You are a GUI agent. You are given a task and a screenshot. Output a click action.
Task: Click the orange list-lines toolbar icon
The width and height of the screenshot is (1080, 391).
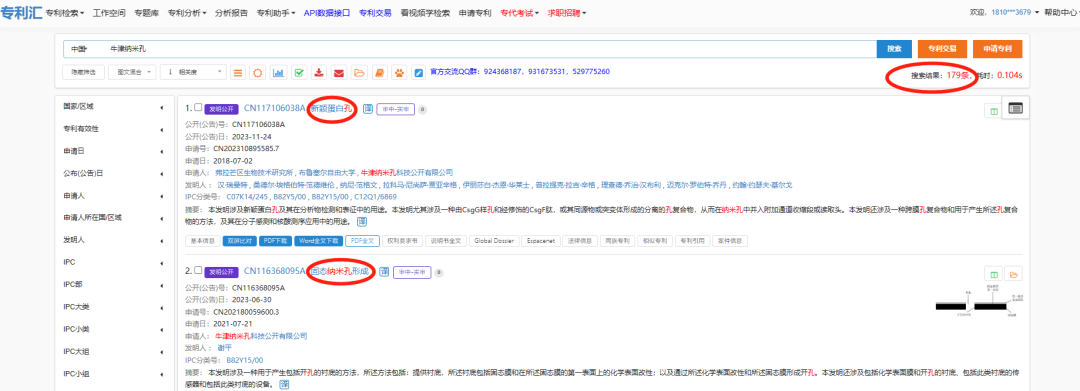pyautogui.click(x=238, y=72)
